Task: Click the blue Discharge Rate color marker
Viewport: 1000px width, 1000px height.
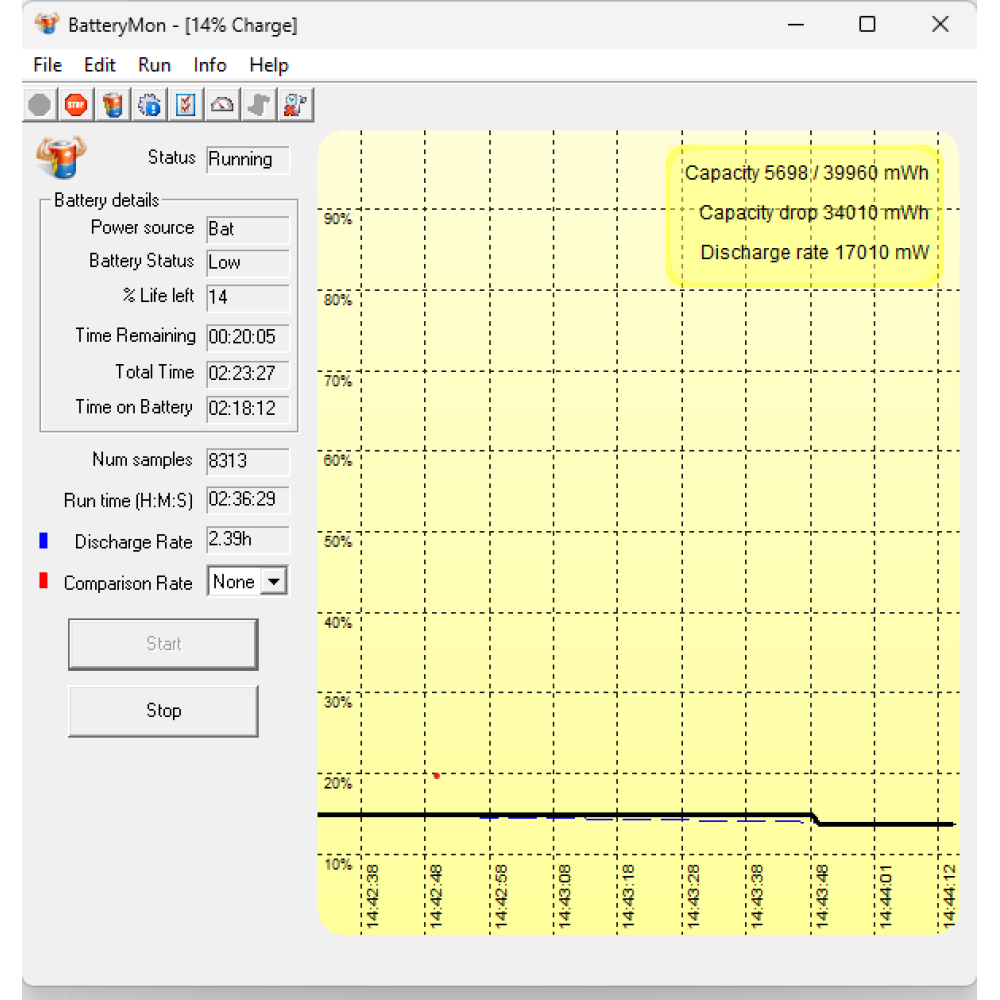Action: coord(43,541)
